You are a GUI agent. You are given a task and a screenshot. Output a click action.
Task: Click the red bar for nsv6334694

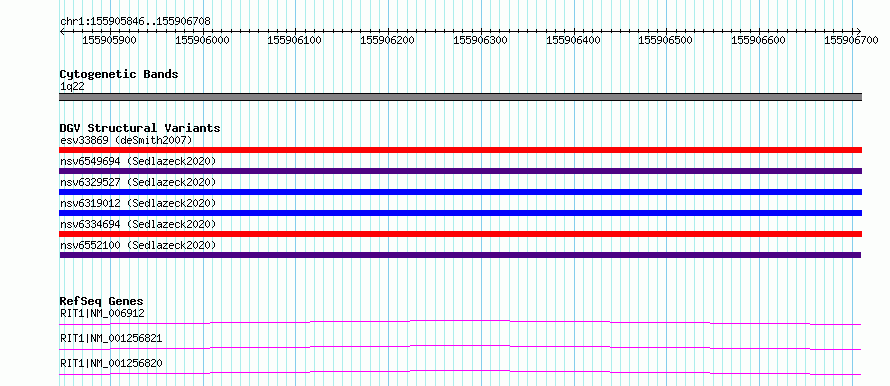[x=460, y=234]
